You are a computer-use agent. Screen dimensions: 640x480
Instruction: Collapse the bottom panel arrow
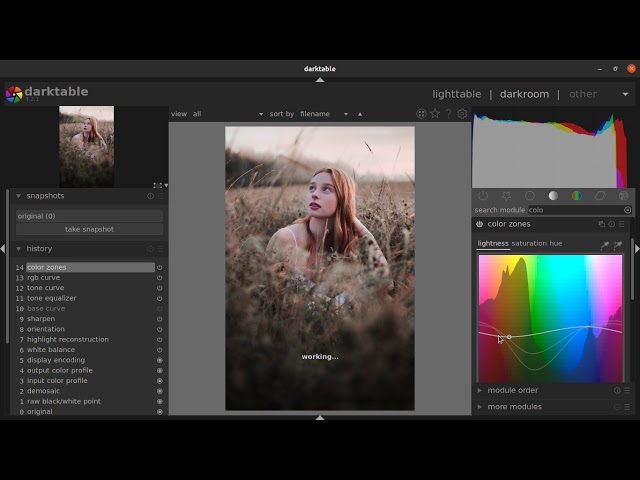[320, 418]
